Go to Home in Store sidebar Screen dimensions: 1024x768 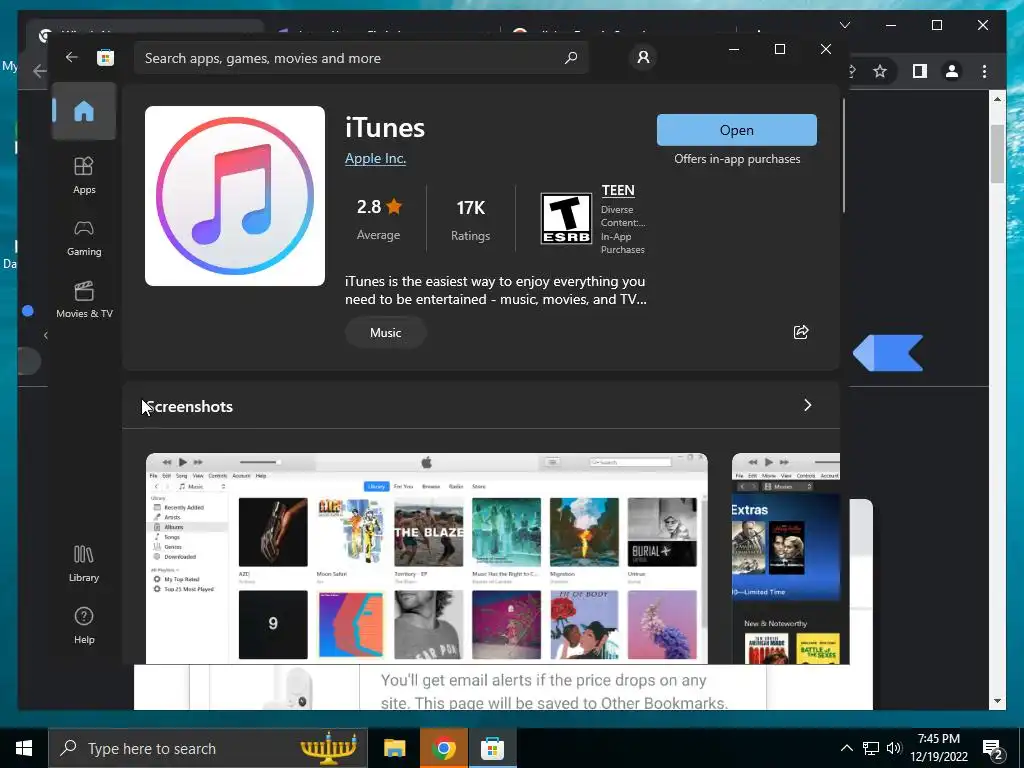pos(84,111)
